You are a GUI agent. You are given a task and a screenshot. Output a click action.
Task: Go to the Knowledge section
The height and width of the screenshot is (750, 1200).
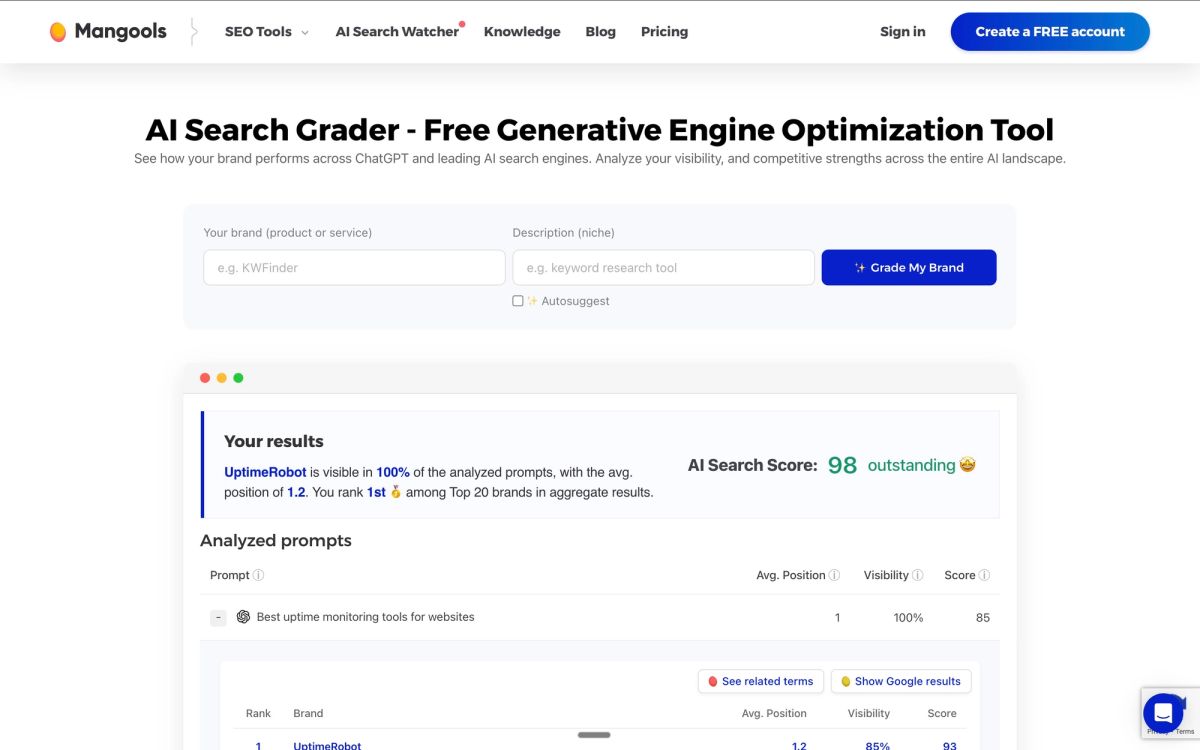pos(522,32)
